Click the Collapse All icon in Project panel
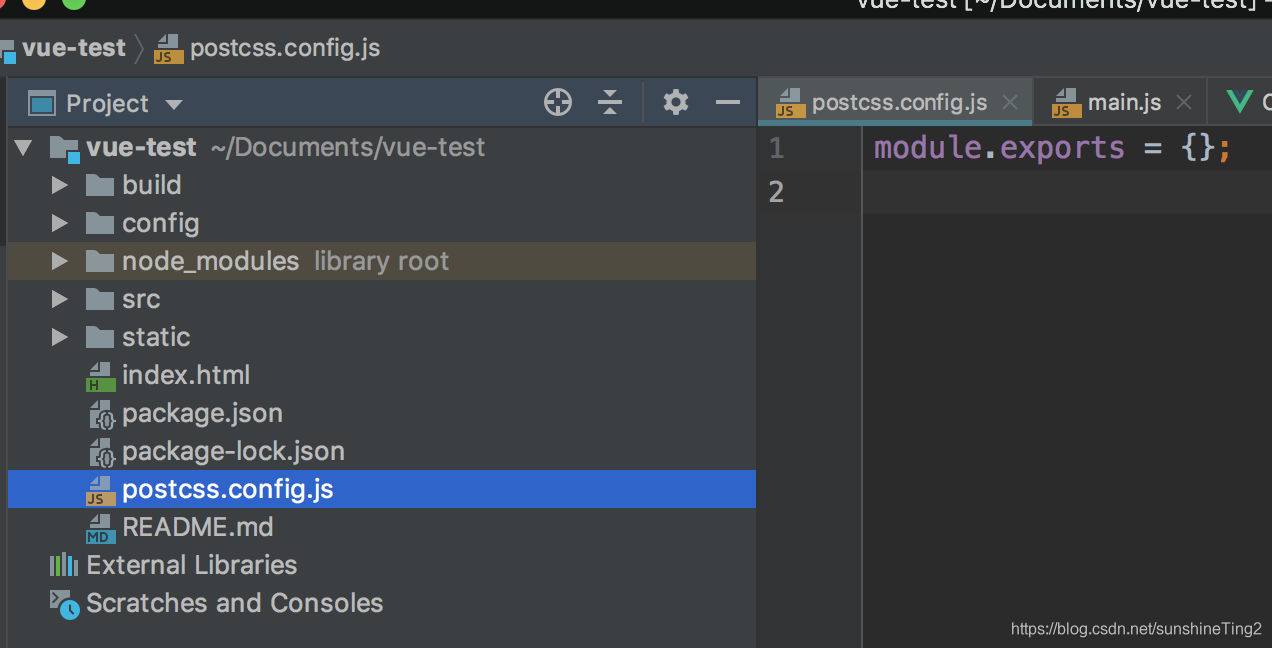This screenshot has width=1272, height=648. (x=610, y=102)
